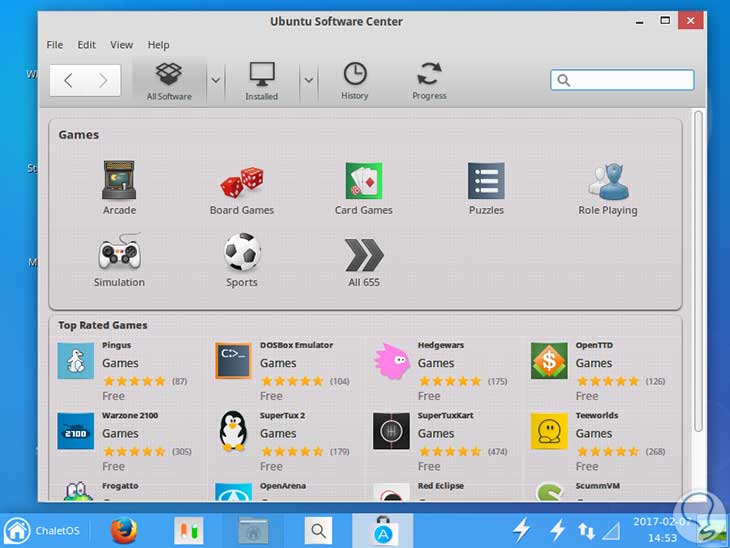
Task: Show Installed software
Action: tap(262, 81)
